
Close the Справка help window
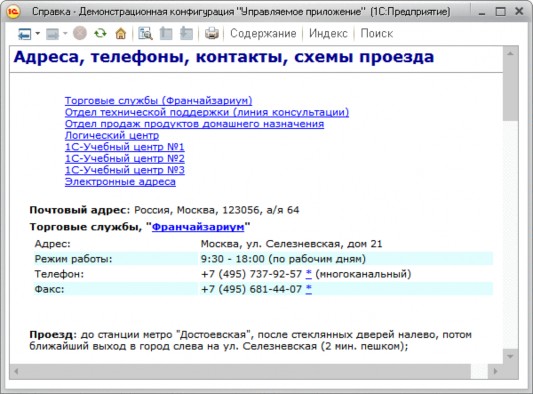(x=519, y=12)
